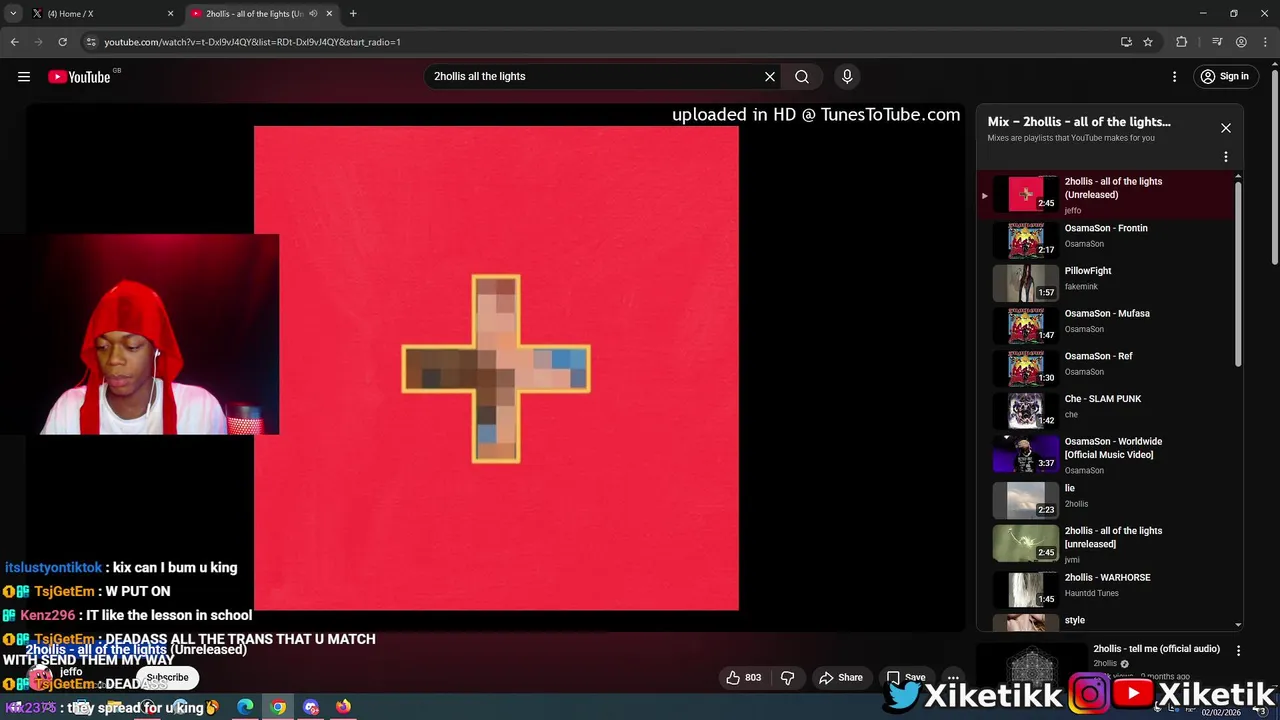Click the magnifier search button
The image size is (1280, 720).
(802, 76)
